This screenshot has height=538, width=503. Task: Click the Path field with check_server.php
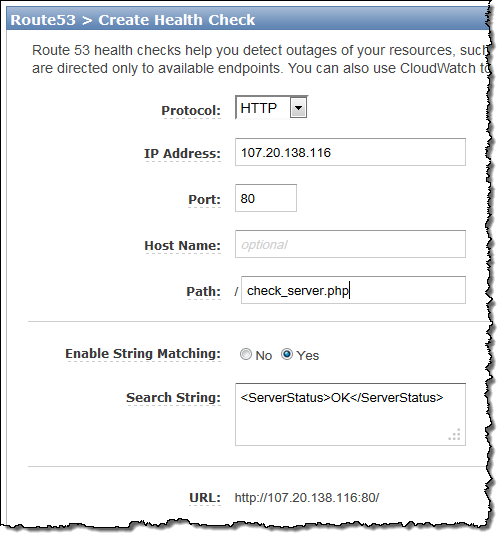353,290
